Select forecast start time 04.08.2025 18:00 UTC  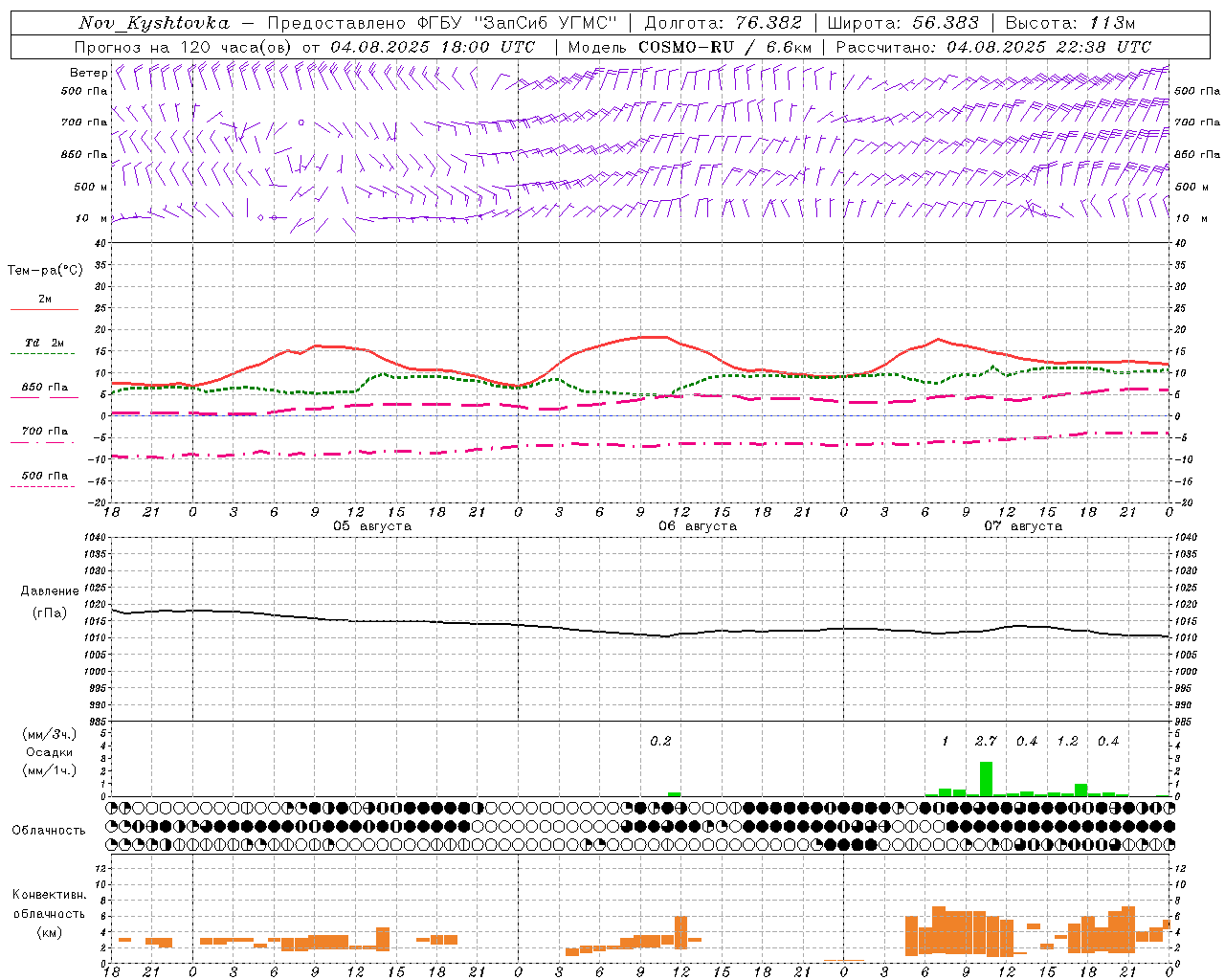pyautogui.click(x=433, y=47)
